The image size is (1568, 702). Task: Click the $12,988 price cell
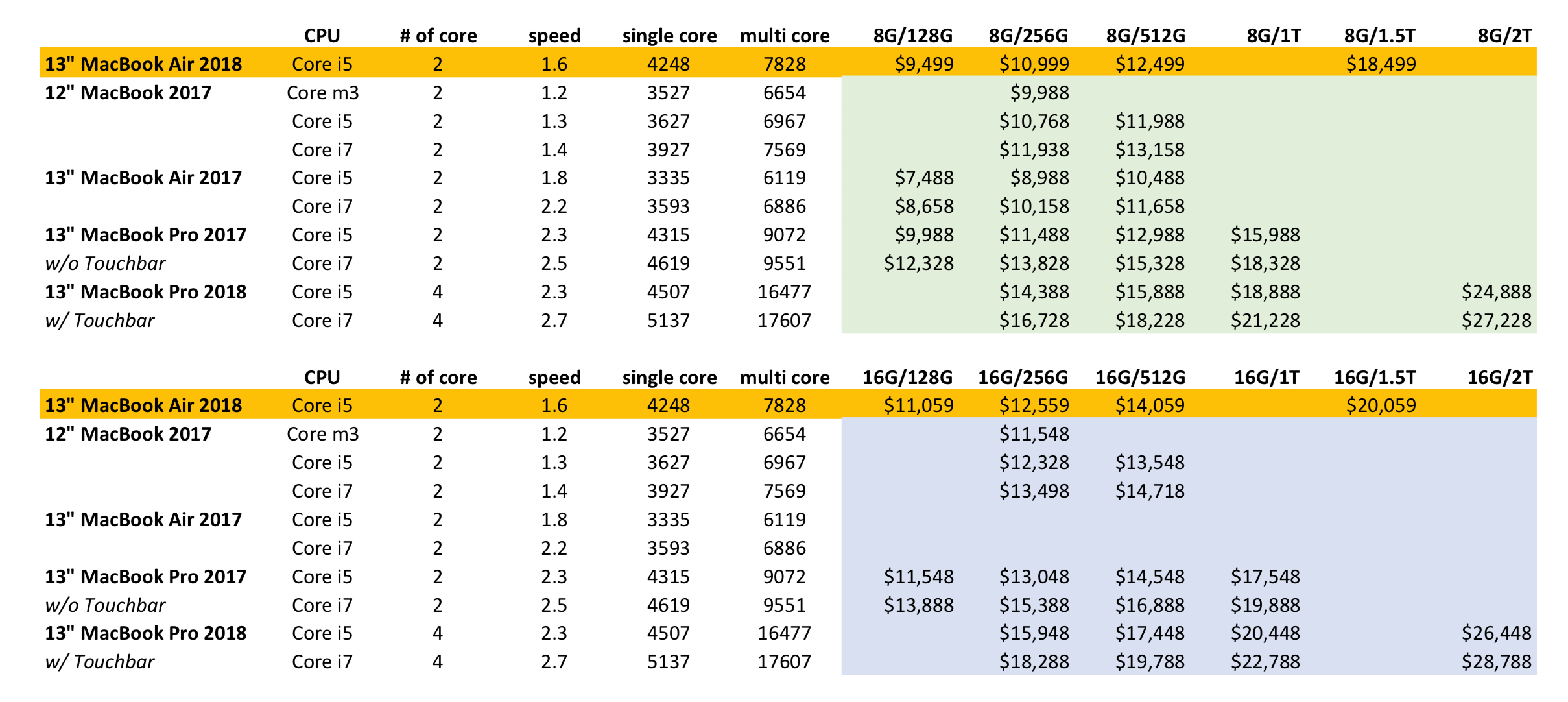point(1150,235)
